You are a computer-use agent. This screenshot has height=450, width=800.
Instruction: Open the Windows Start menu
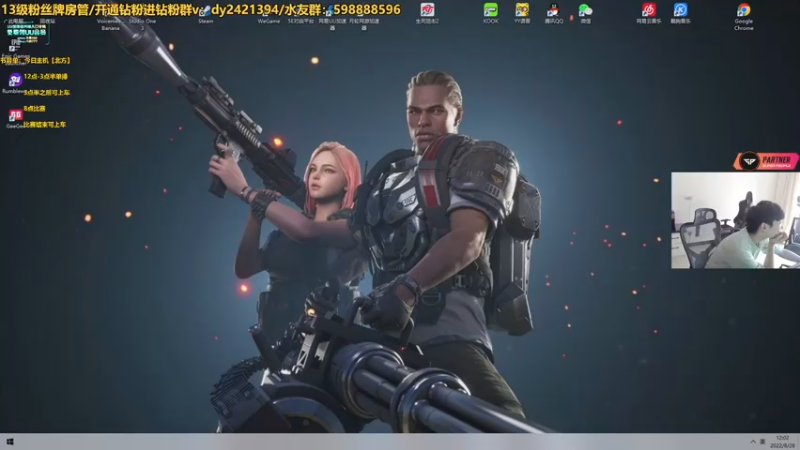pyautogui.click(x=10, y=442)
